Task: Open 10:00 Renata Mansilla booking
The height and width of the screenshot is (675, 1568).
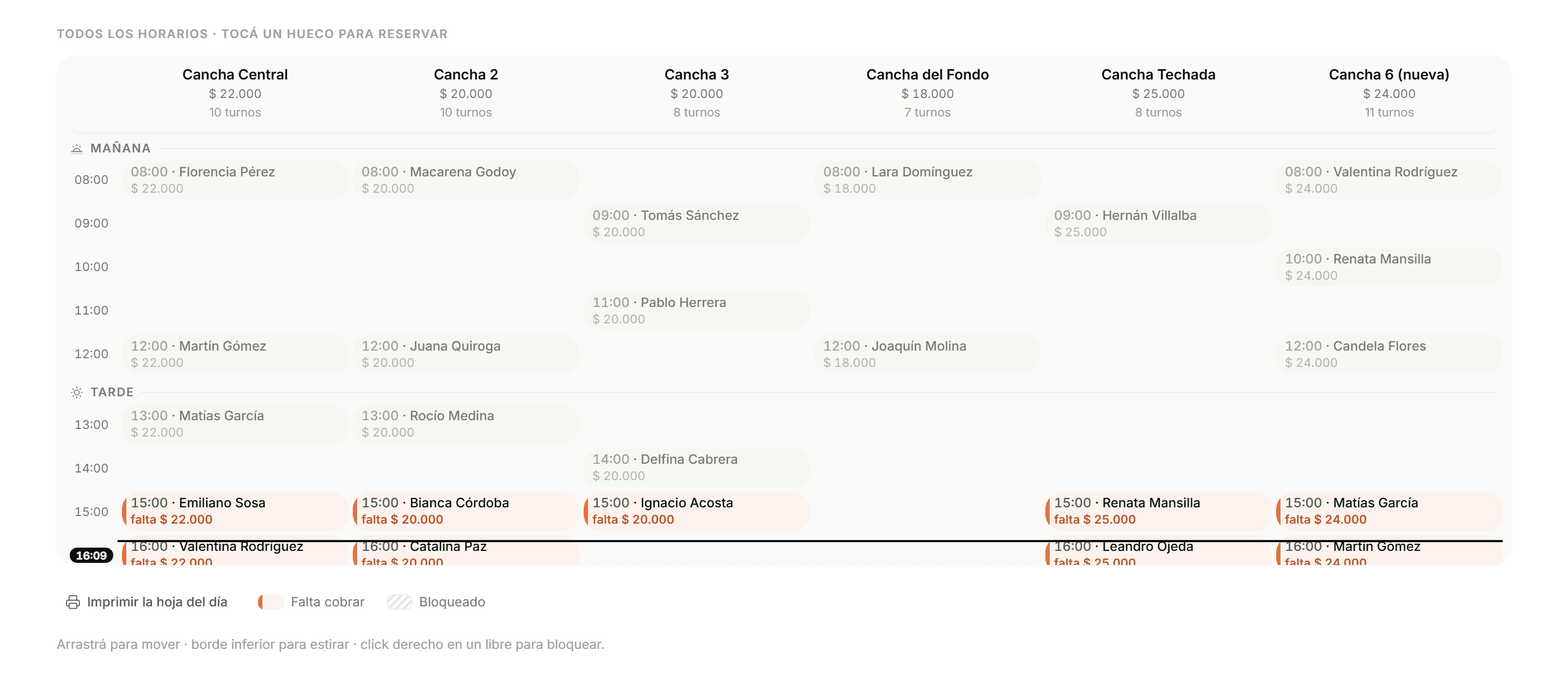Action: click(1389, 267)
